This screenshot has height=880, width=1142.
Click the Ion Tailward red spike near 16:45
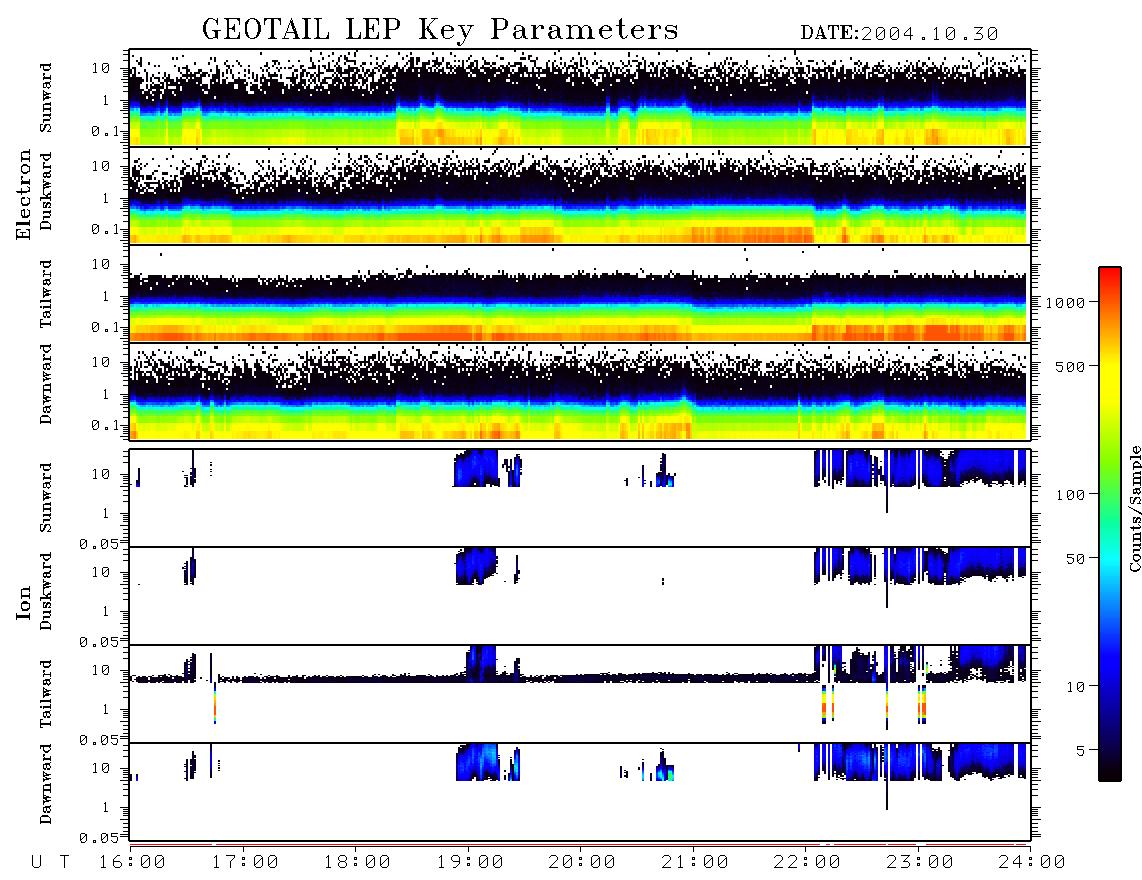click(215, 703)
